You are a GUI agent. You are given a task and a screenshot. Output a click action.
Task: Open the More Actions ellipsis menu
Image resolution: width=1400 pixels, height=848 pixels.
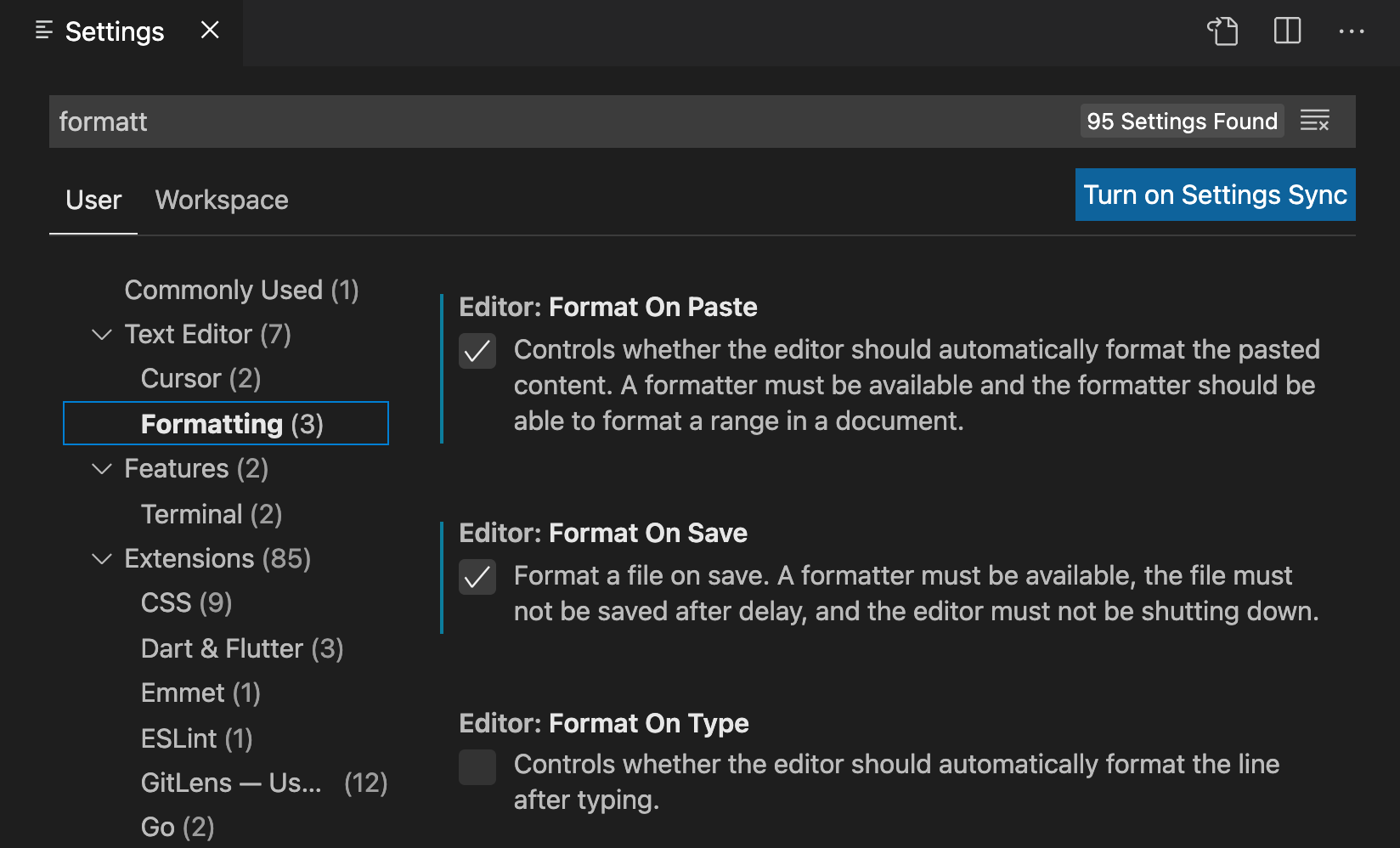[1351, 31]
